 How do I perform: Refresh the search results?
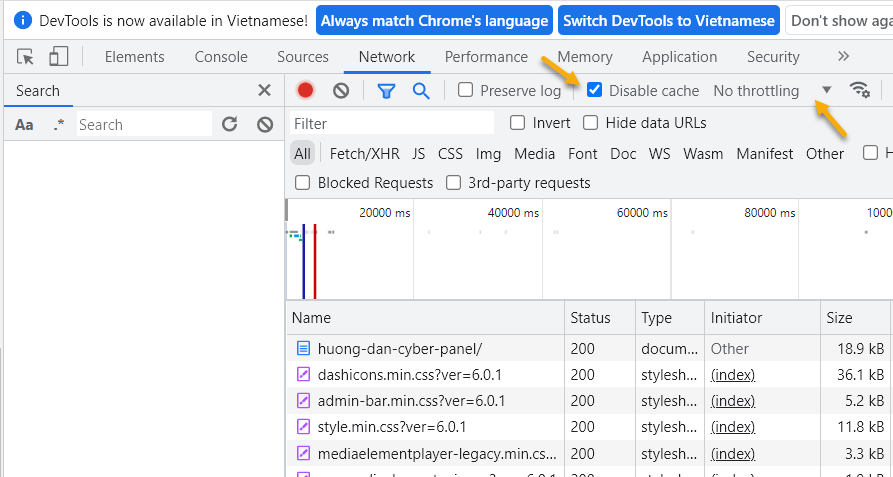229,124
